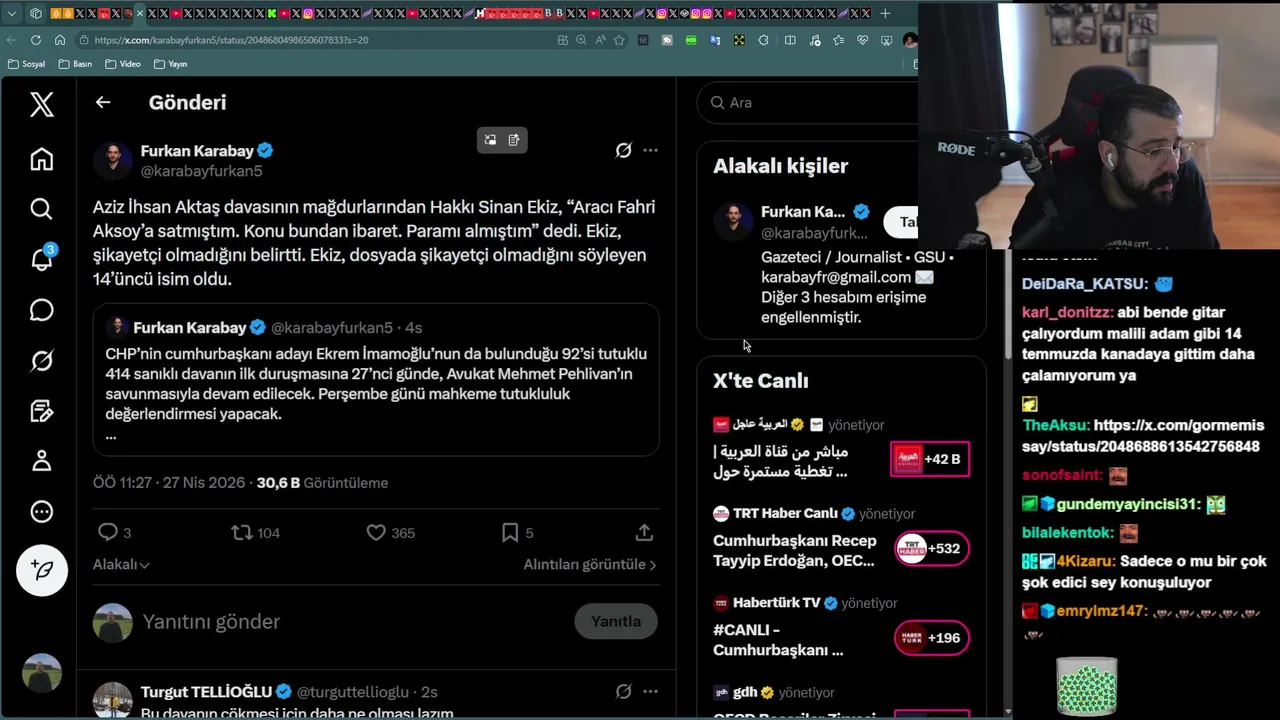Open the Sosyal bookmarks folder
The height and width of the screenshot is (720, 1280).
point(26,64)
